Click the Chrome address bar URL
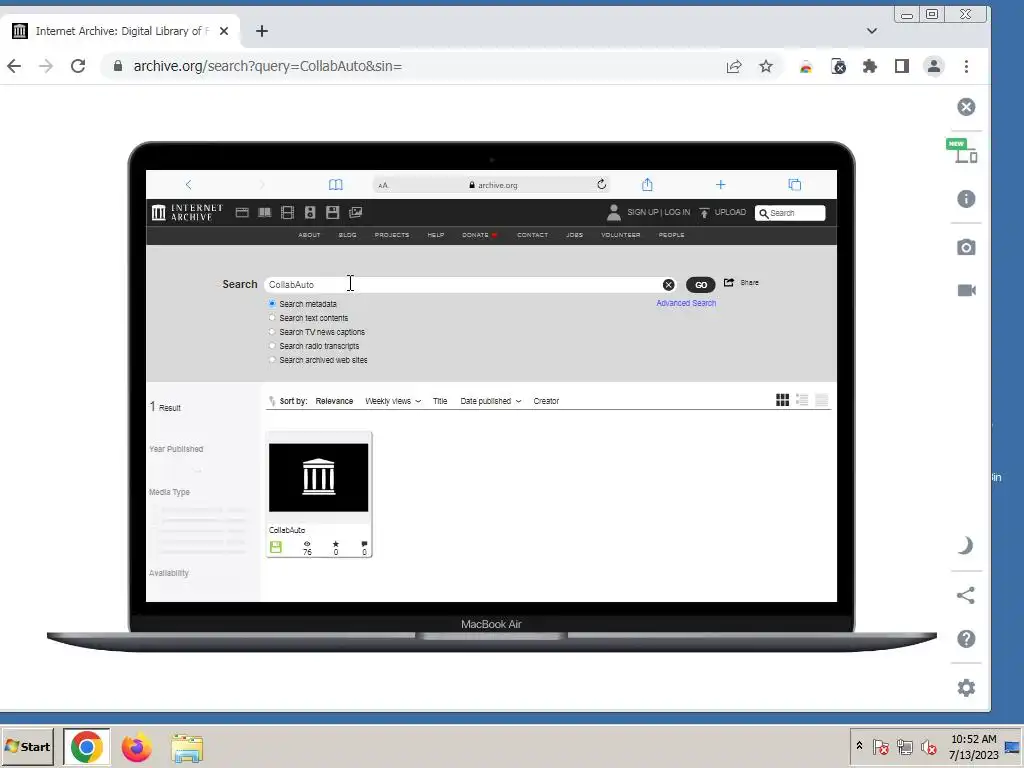The width and height of the screenshot is (1024, 768). click(x=267, y=66)
